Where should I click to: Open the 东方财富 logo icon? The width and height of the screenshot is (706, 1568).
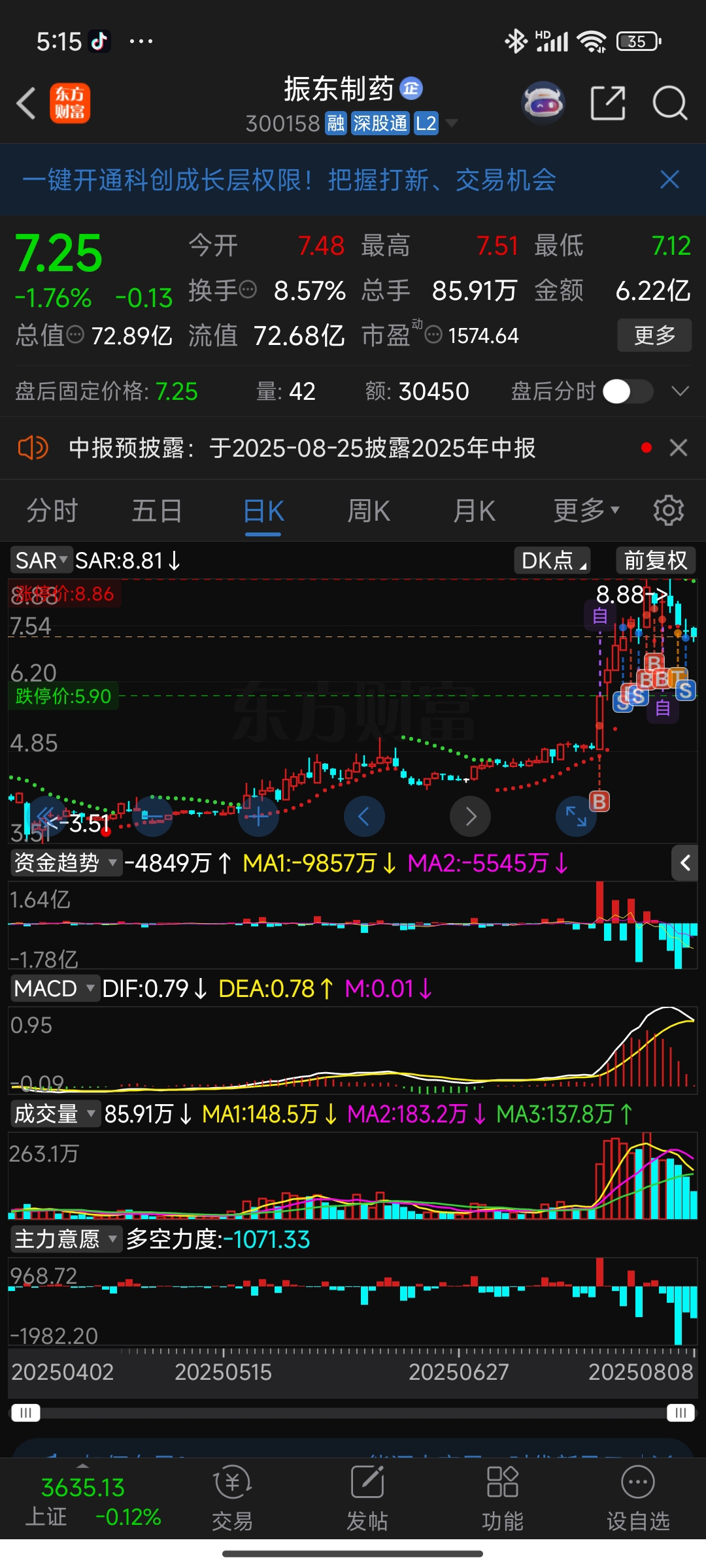point(70,103)
